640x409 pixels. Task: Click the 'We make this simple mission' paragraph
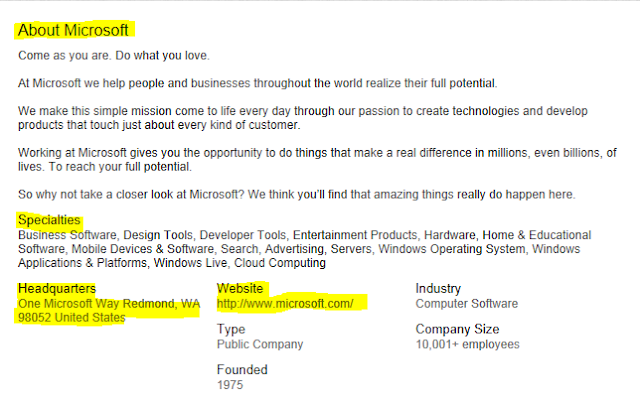[302, 118]
